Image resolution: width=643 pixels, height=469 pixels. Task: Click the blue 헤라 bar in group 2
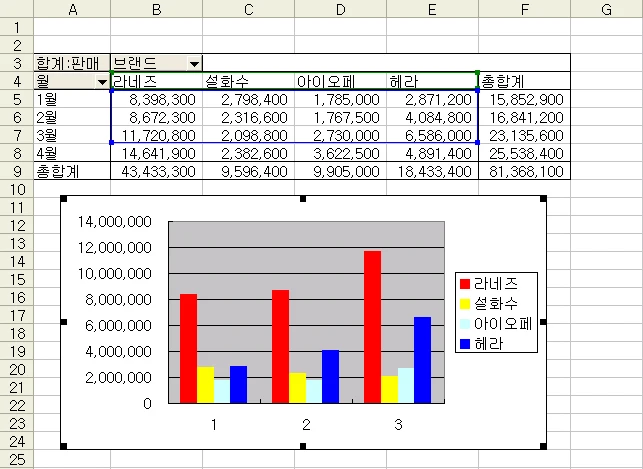[331, 376]
